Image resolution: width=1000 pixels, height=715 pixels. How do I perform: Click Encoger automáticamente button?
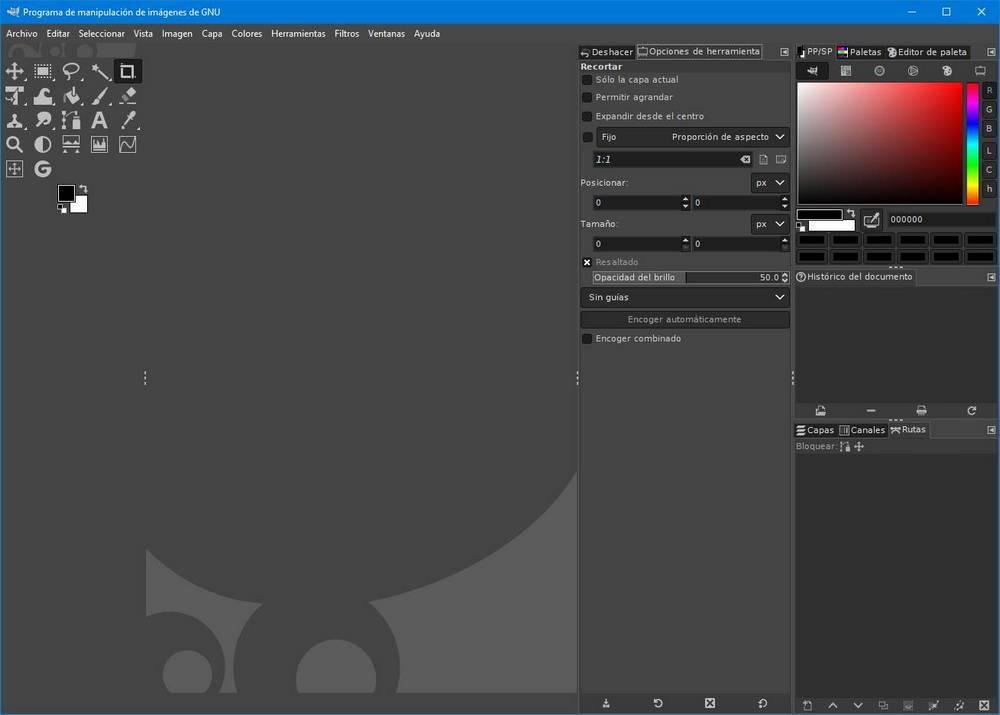click(685, 319)
